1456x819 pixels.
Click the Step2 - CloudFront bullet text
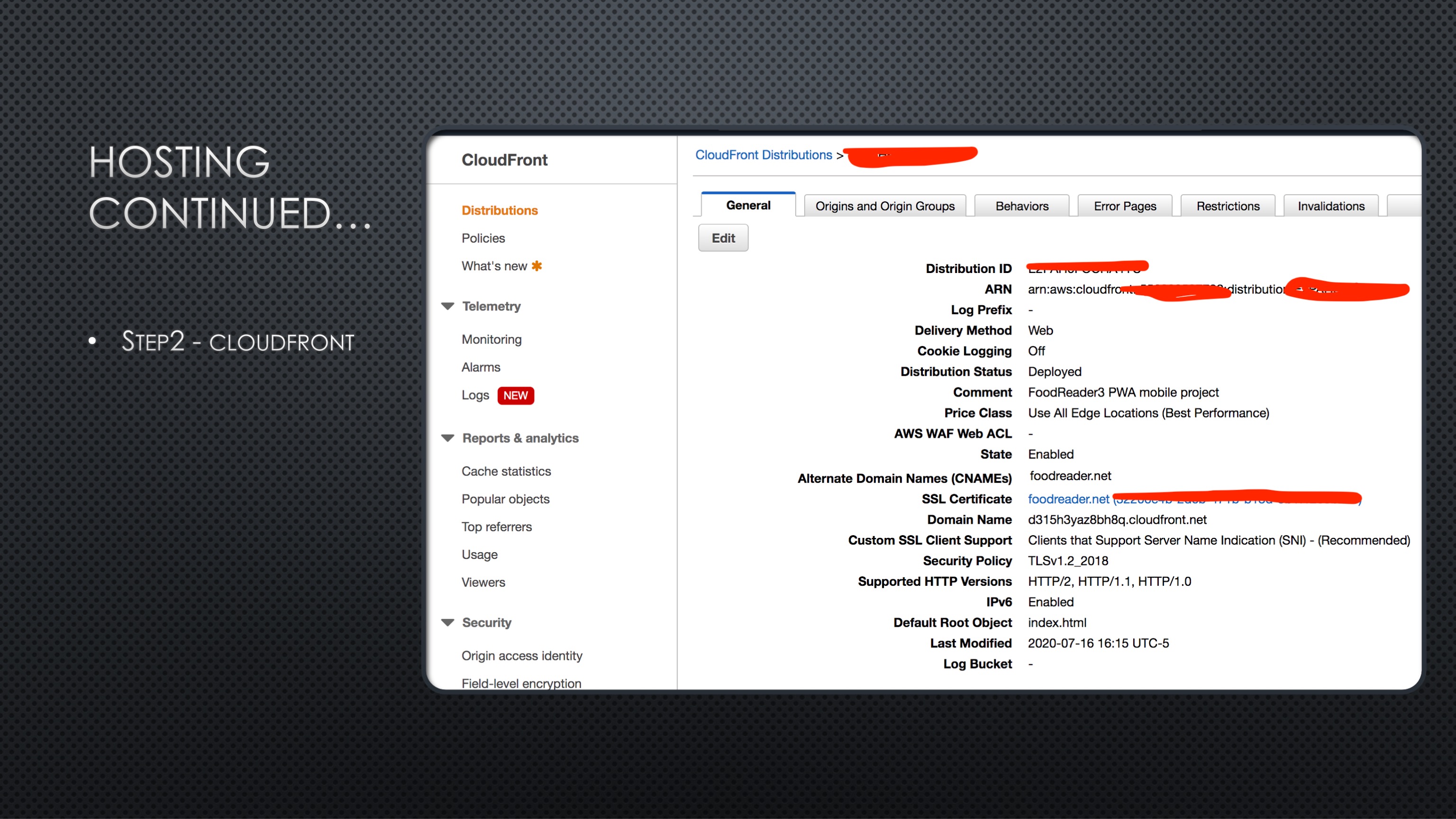click(238, 341)
